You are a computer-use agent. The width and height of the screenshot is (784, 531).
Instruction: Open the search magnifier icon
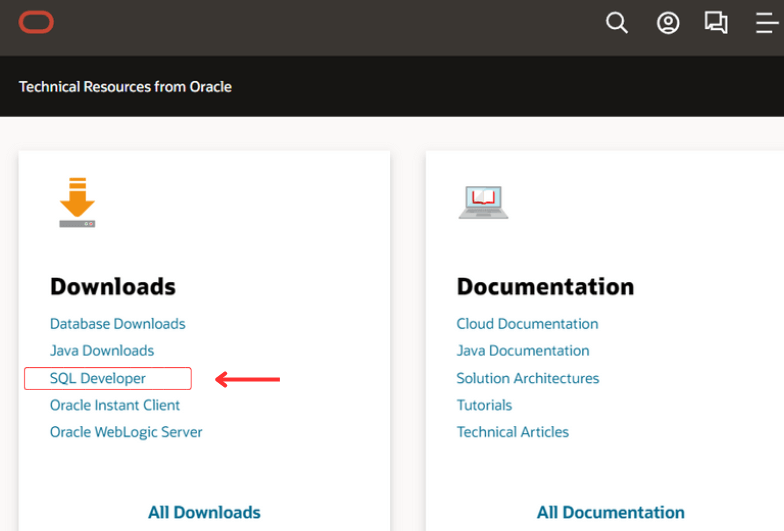(616, 23)
